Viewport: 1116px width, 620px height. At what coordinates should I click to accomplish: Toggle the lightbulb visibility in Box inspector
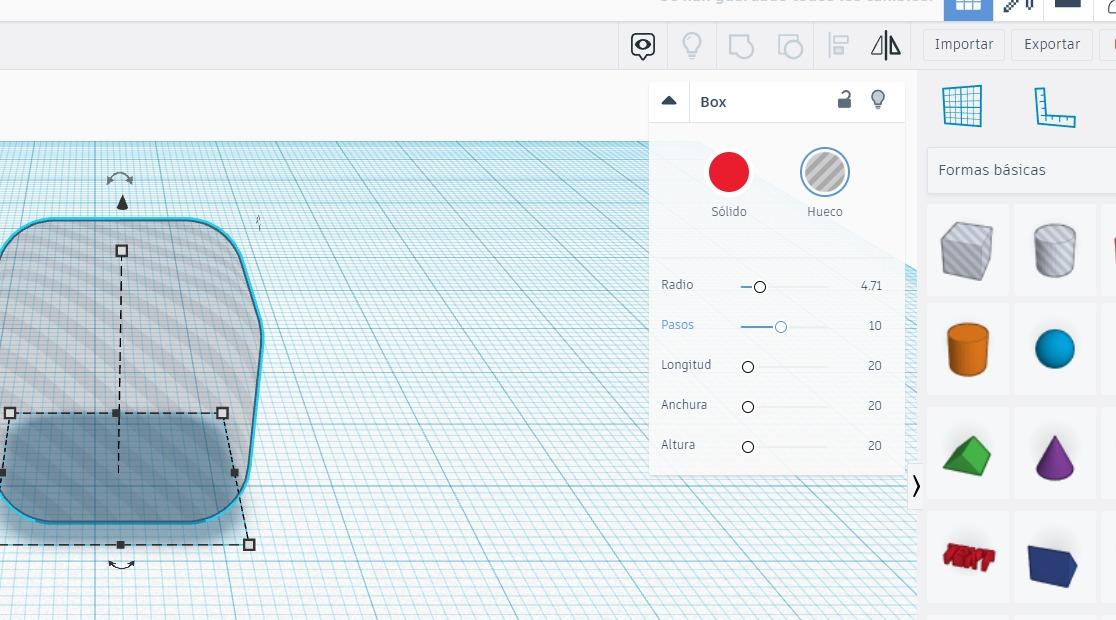tap(878, 100)
